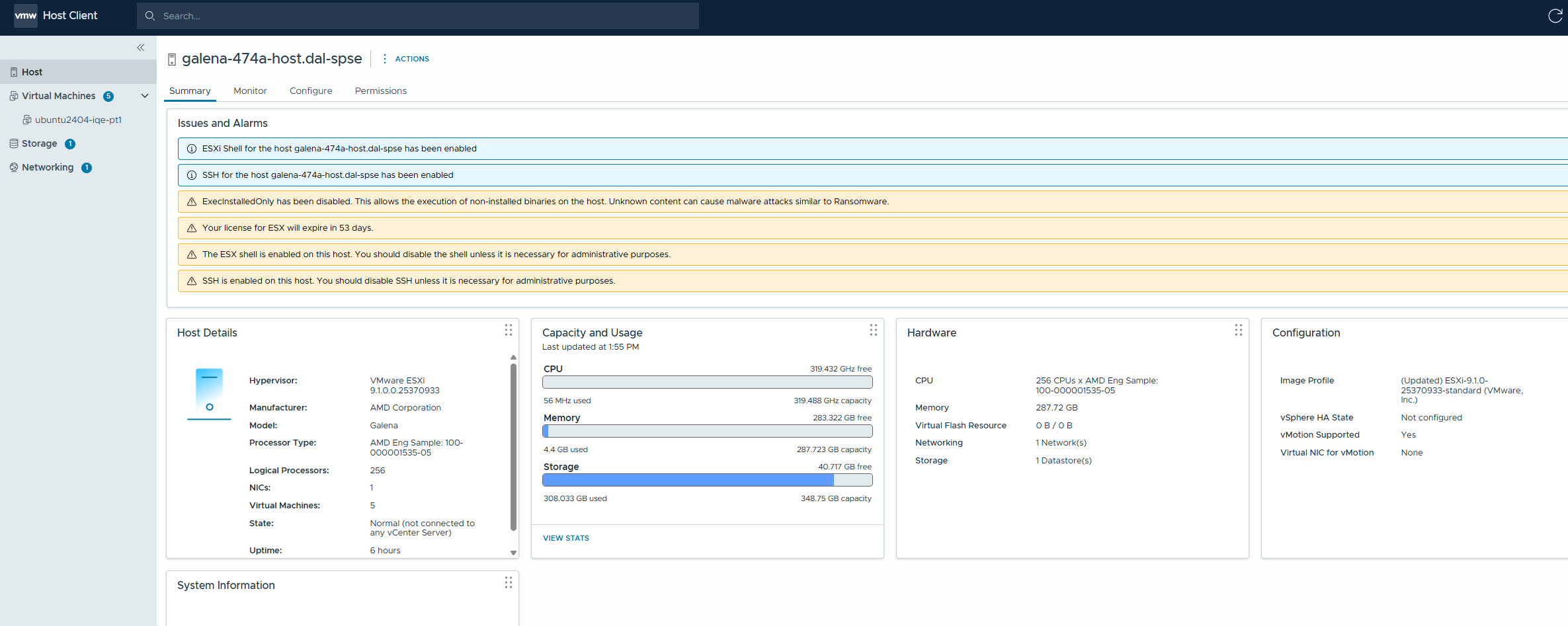
Task: Click the Host Details vertical scrollbar
Action: pyautogui.click(x=513, y=448)
